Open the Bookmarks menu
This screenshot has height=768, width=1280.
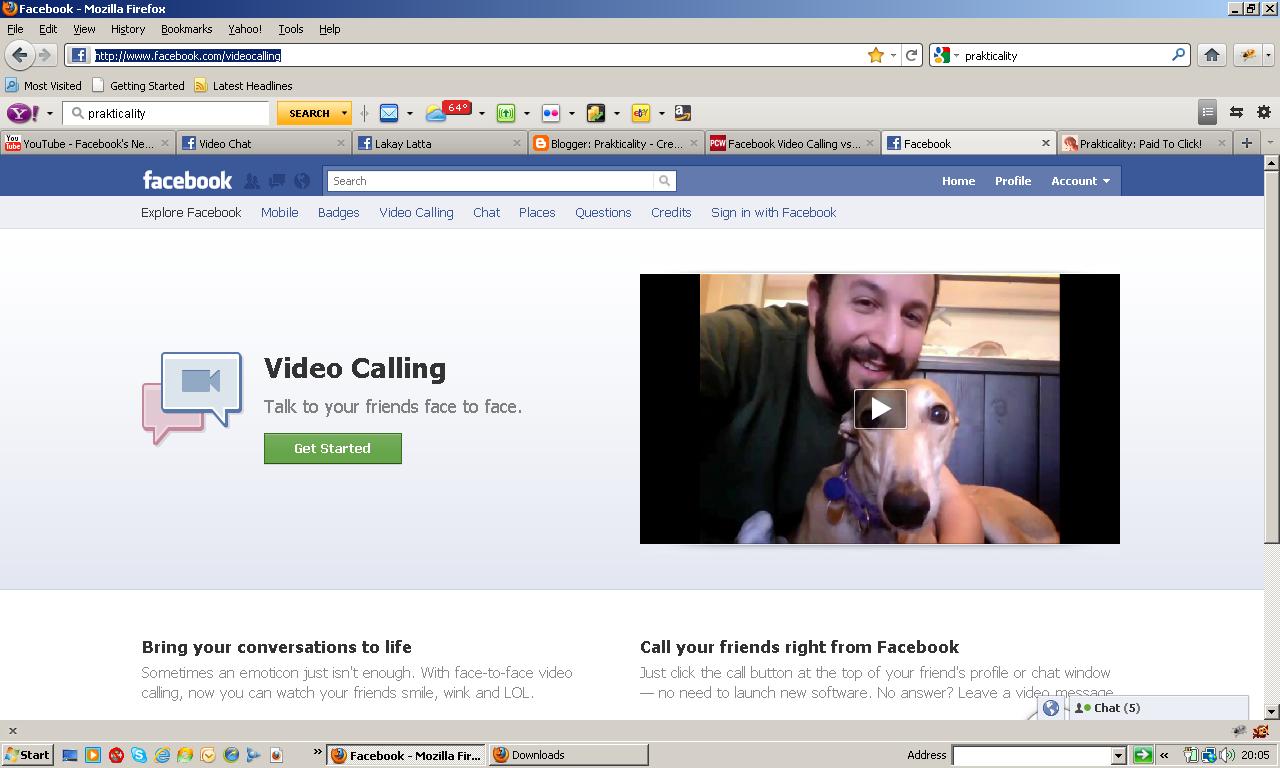coord(187,29)
